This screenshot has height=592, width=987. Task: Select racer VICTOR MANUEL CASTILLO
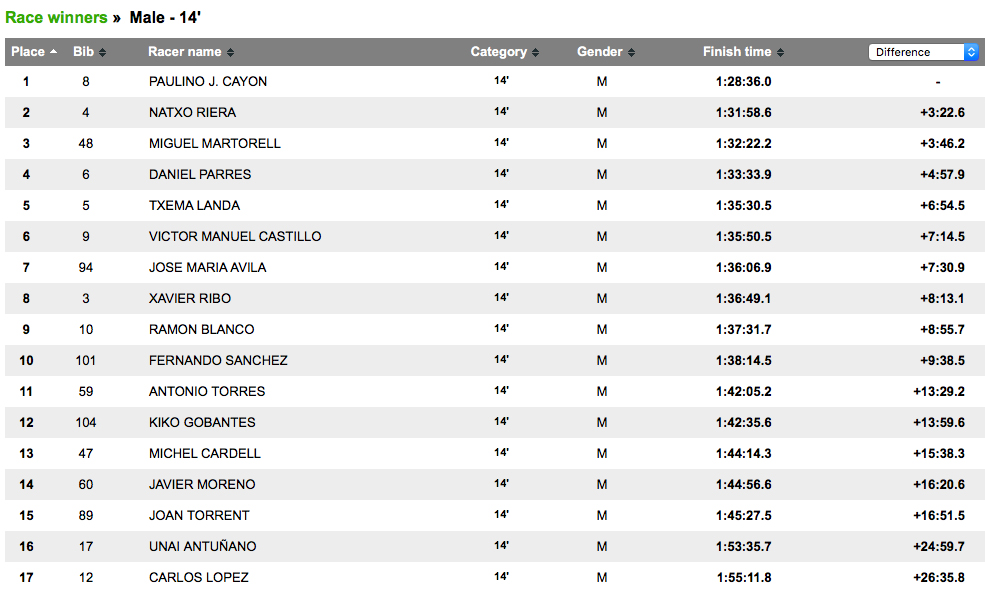tap(235, 236)
